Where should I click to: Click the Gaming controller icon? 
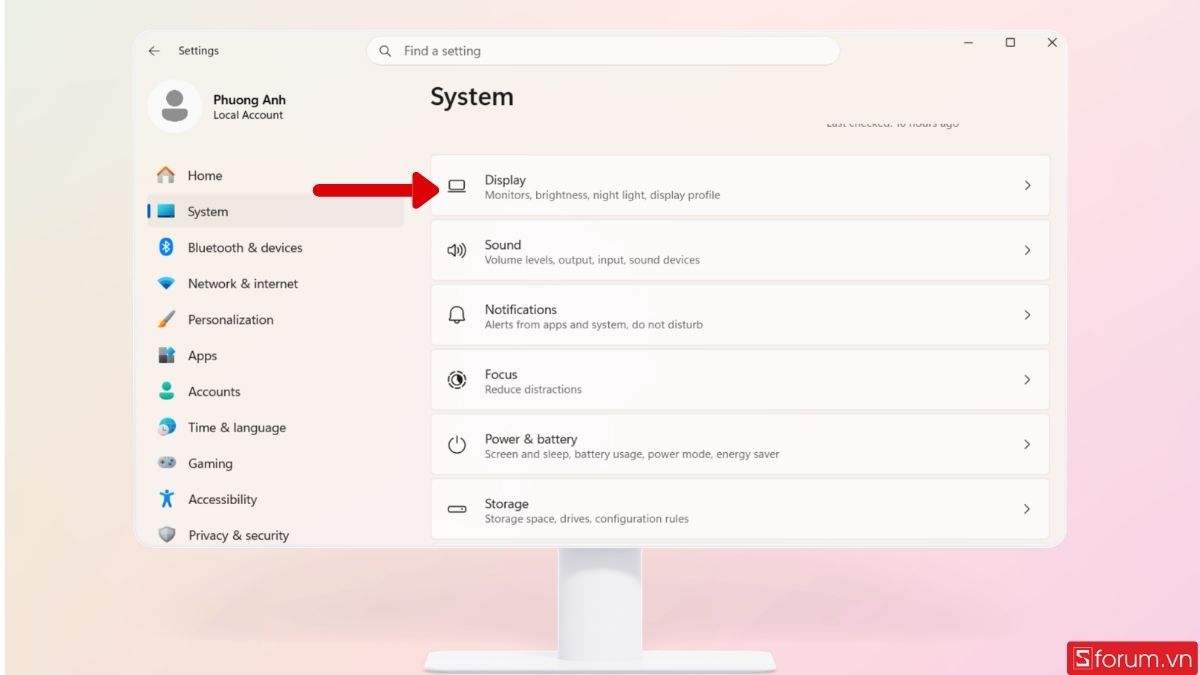click(166, 463)
